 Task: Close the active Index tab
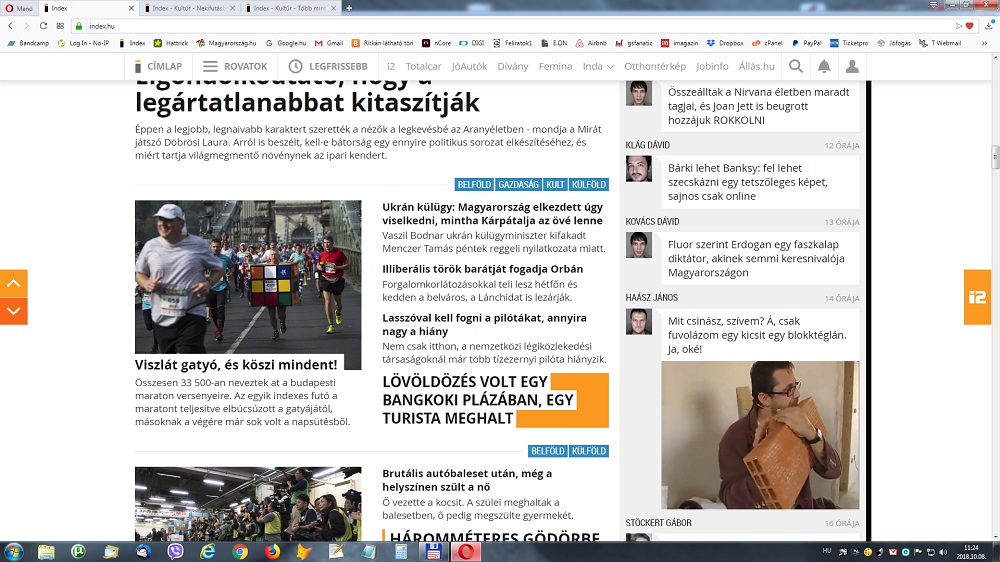click(x=131, y=8)
